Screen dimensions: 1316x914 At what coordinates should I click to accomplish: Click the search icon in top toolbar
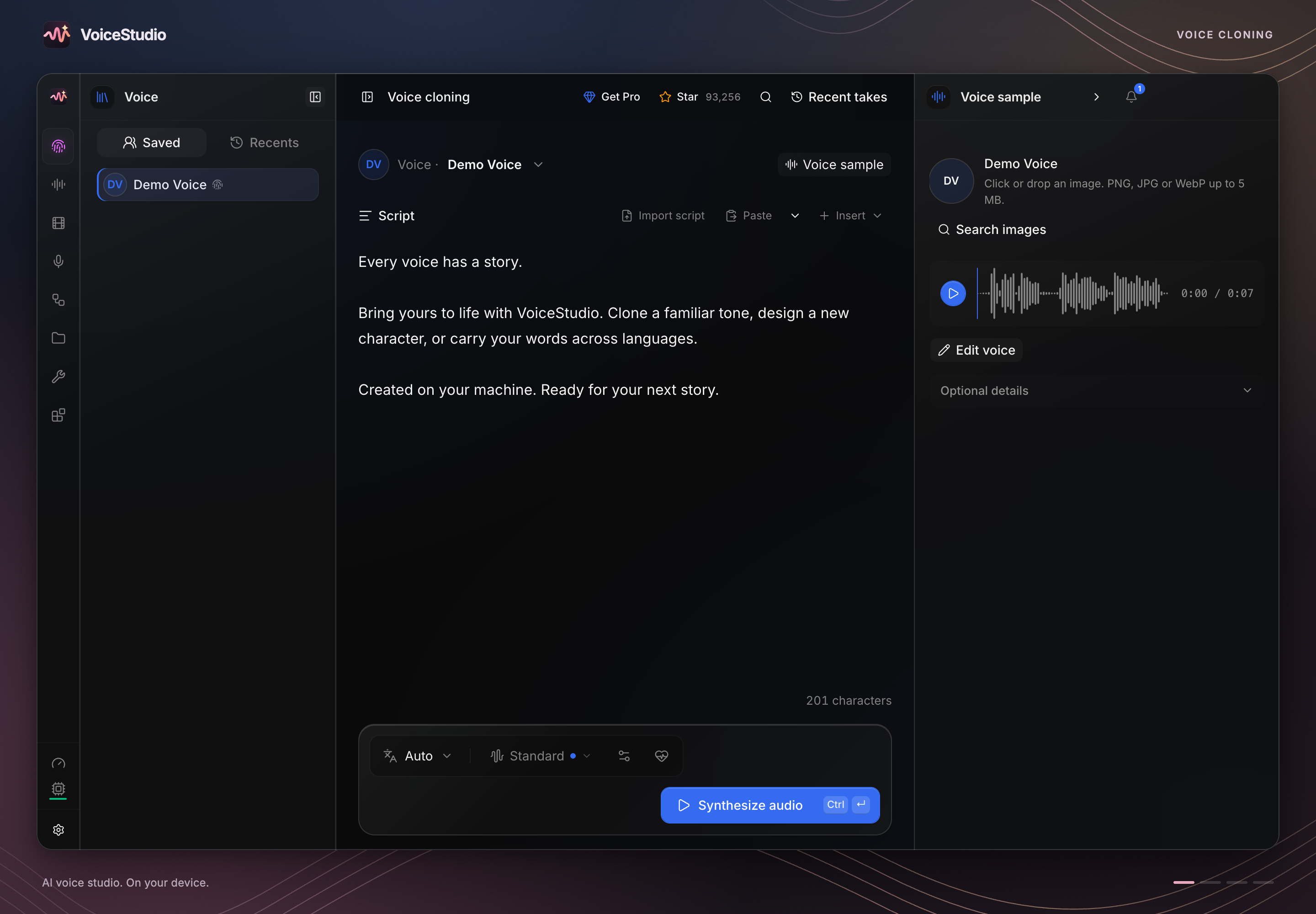(766, 97)
